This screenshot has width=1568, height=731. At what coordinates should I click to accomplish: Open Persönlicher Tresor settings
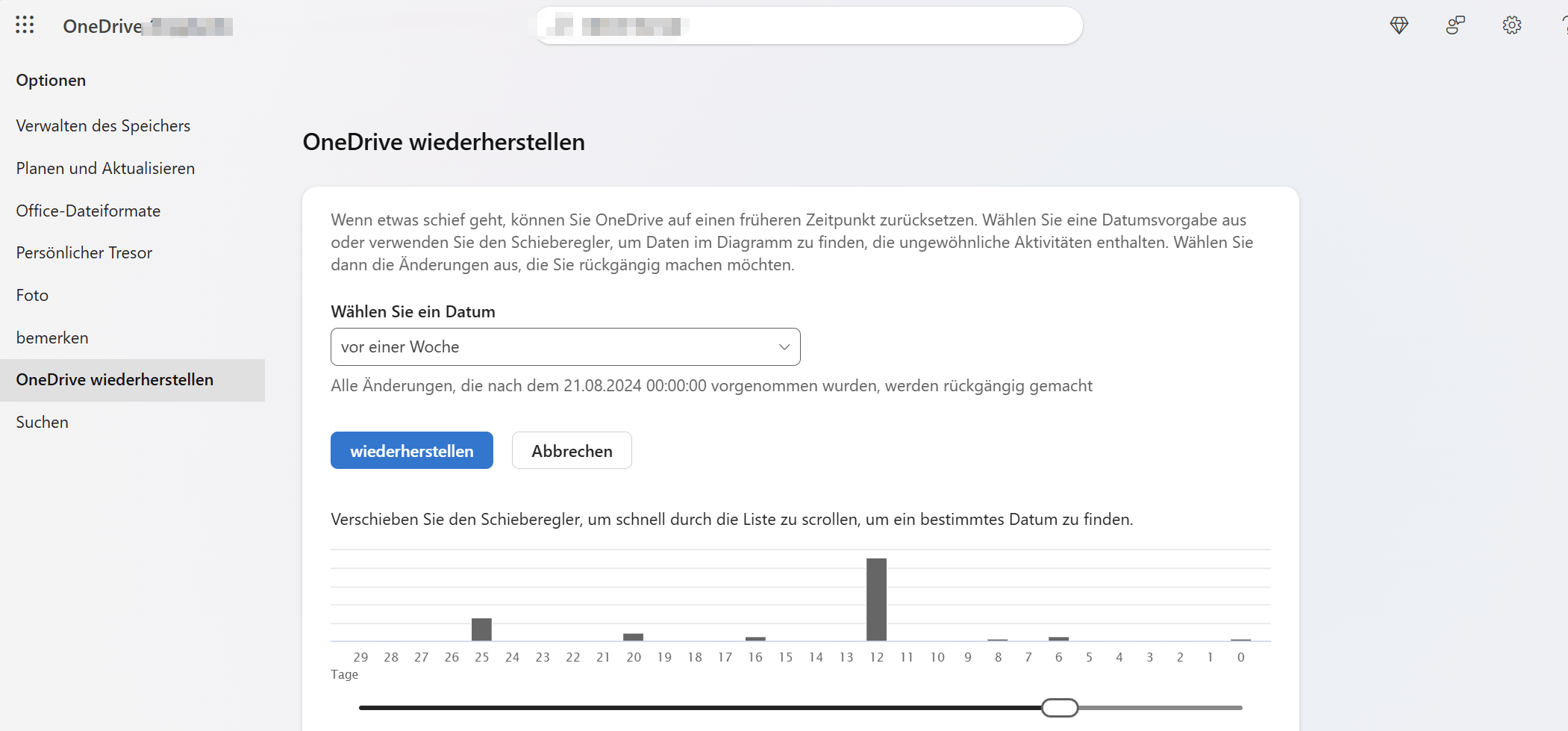pos(84,252)
